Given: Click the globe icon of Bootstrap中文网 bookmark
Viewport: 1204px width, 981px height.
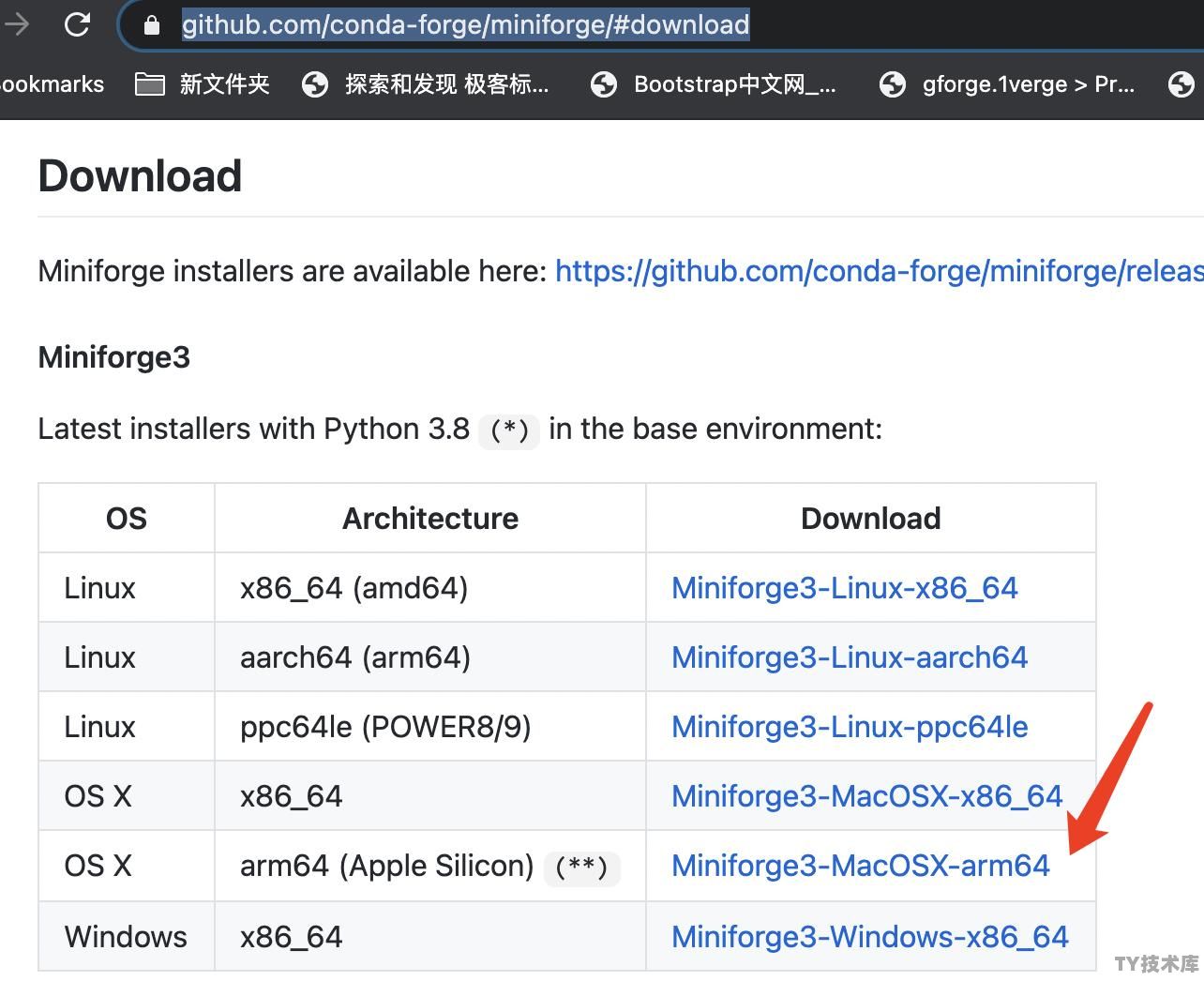Looking at the screenshot, I should [x=604, y=84].
